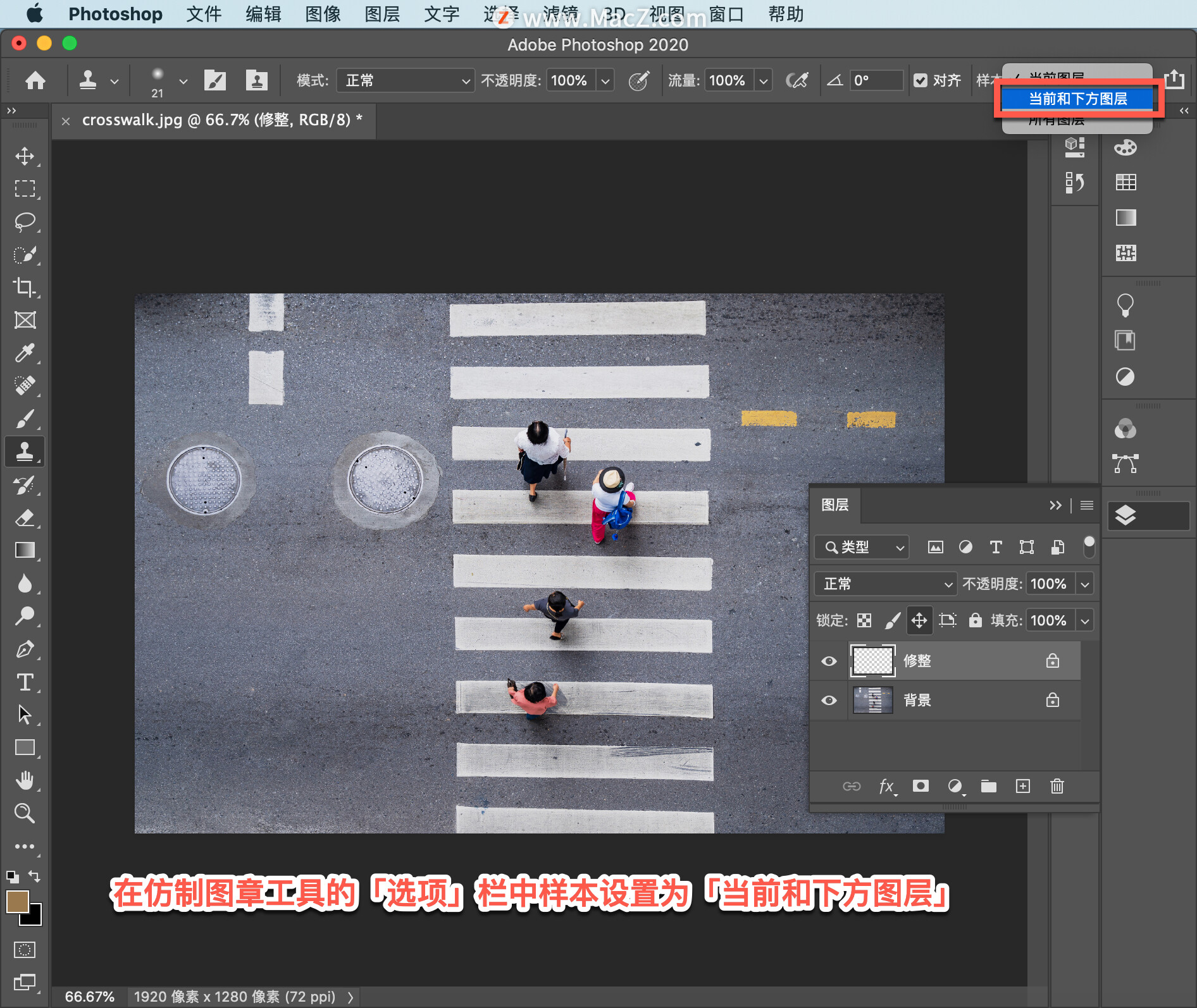
Task: Toggle airbrush-style build-up icon
Action: tap(797, 80)
